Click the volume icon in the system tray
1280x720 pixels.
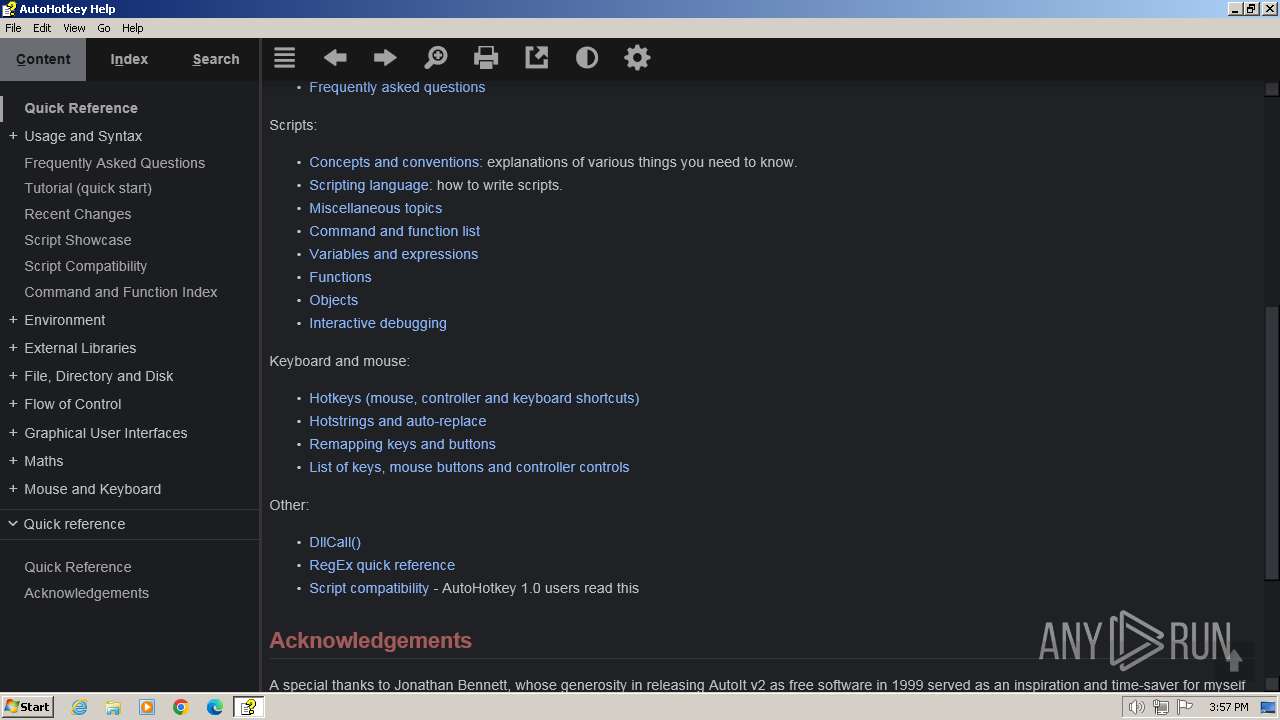tap(1137, 707)
